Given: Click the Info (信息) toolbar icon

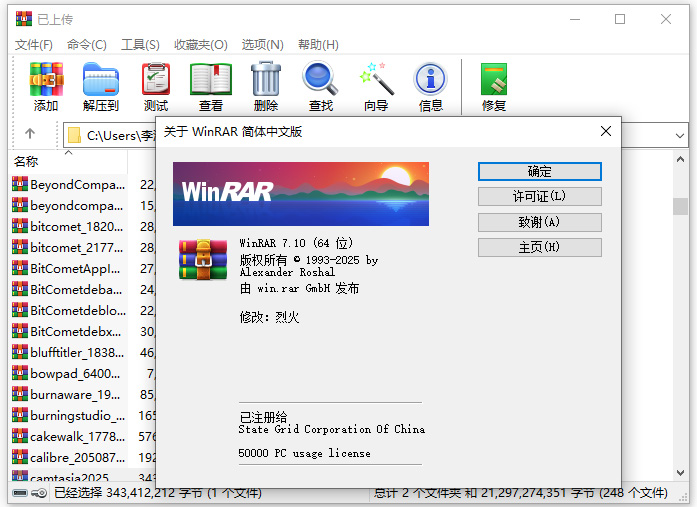Looking at the screenshot, I should [430, 86].
